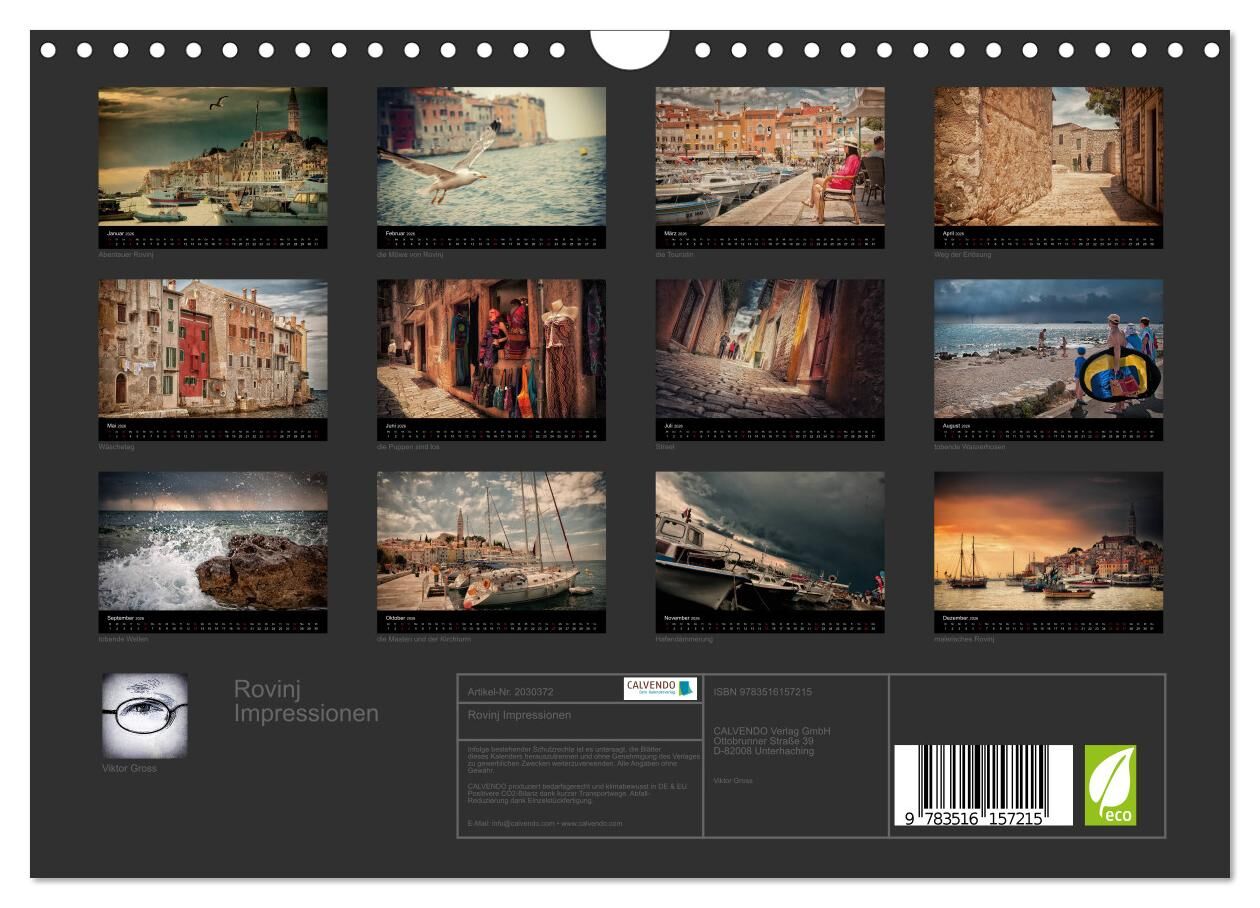Image resolution: width=1260 pixels, height=908 pixels.
Task: Select the April stone alley image
Action: click(x=1048, y=156)
